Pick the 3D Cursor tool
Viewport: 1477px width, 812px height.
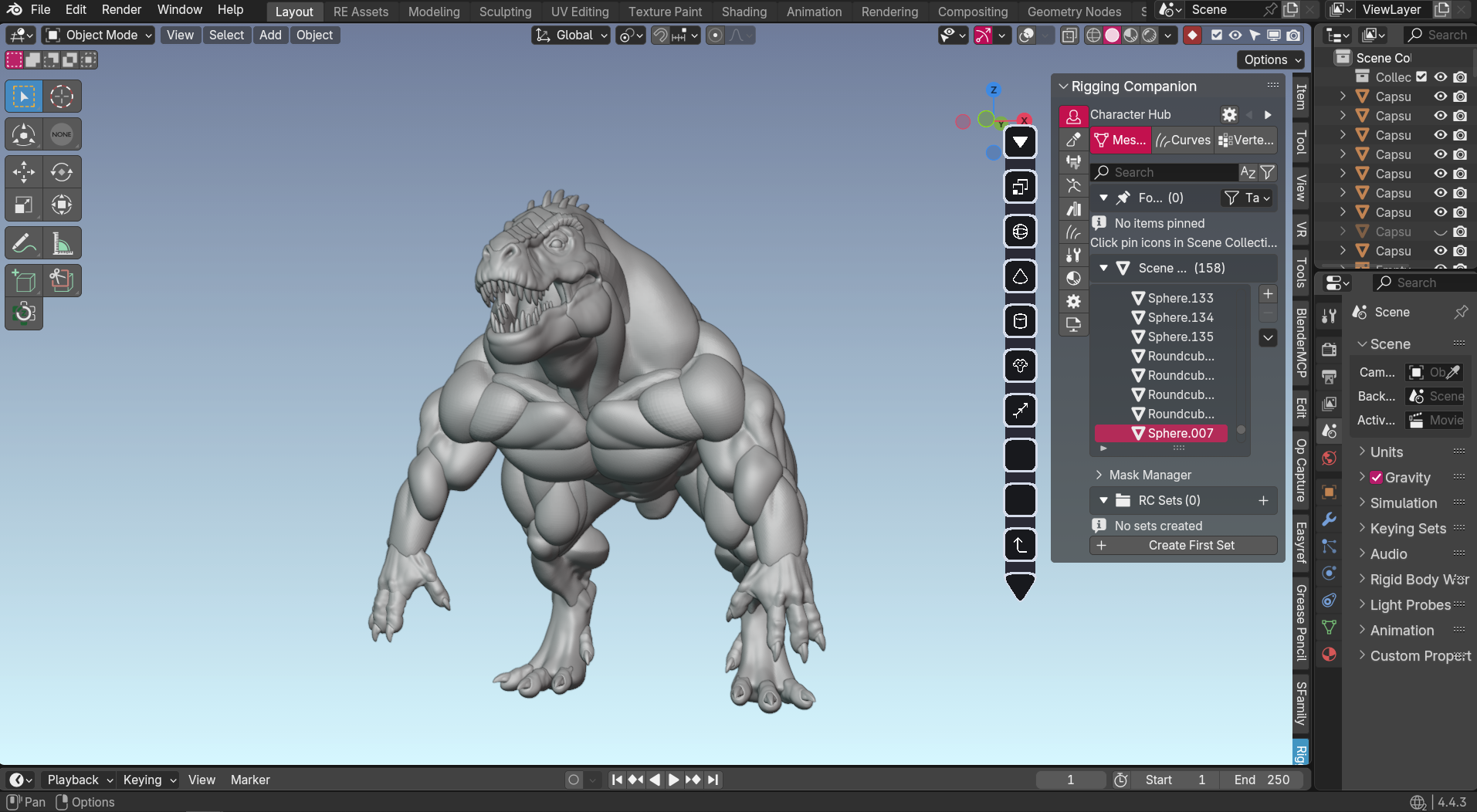tap(62, 96)
